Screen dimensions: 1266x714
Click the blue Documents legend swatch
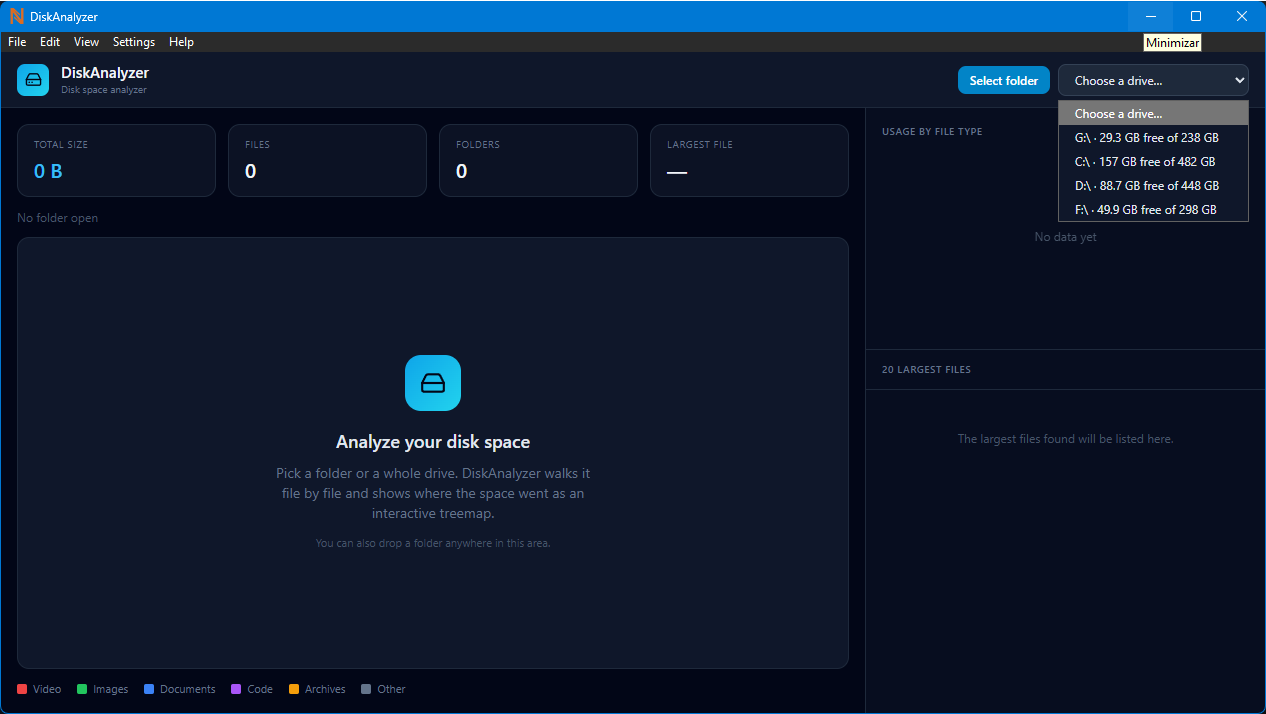click(149, 689)
